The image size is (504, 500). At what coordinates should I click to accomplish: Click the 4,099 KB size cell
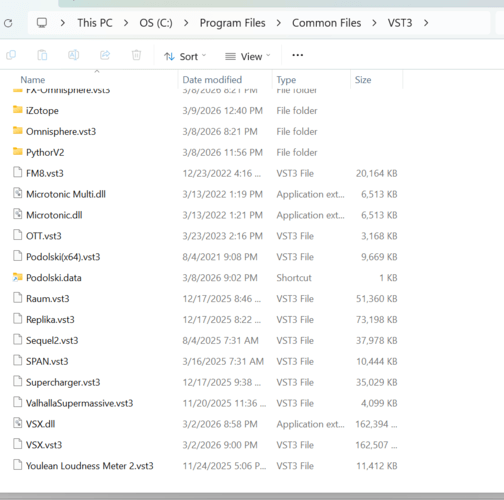pyautogui.click(x=379, y=403)
